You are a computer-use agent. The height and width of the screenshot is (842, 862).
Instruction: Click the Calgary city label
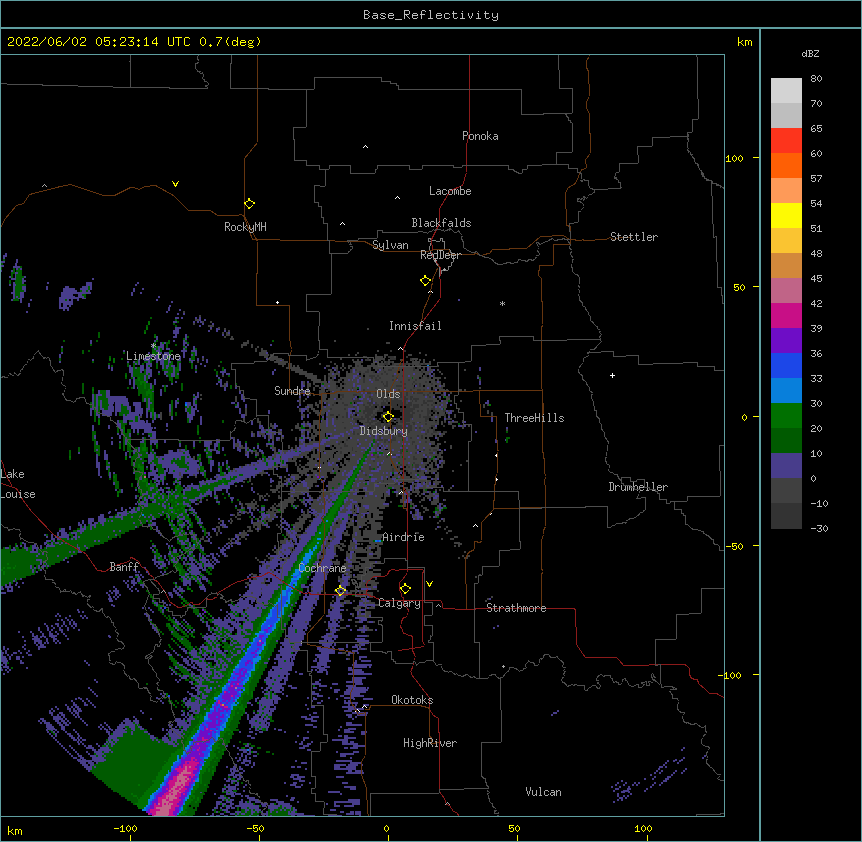[x=399, y=603]
